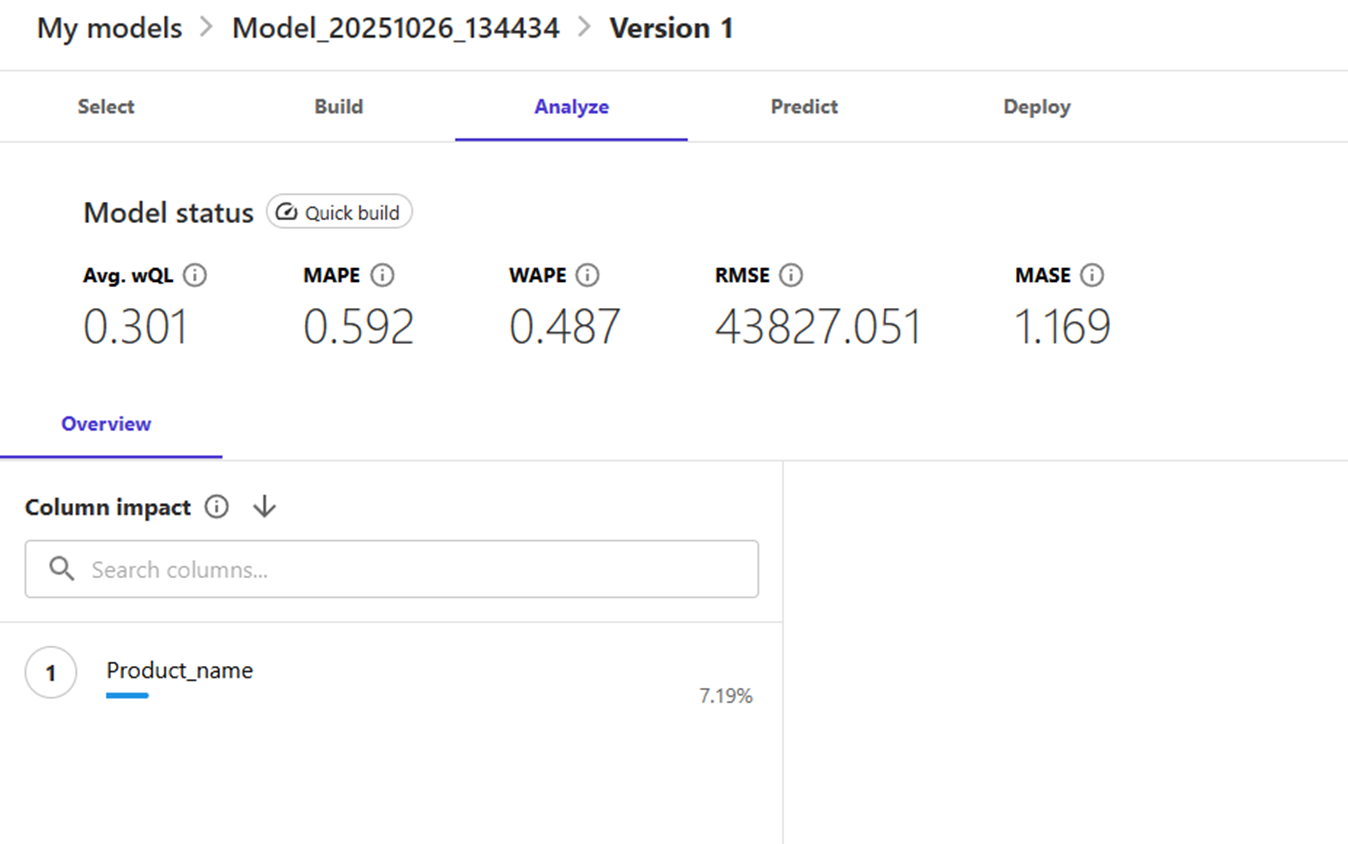The width and height of the screenshot is (1348, 844).
Task: Open the Deploy tab
Action: click(1037, 107)
